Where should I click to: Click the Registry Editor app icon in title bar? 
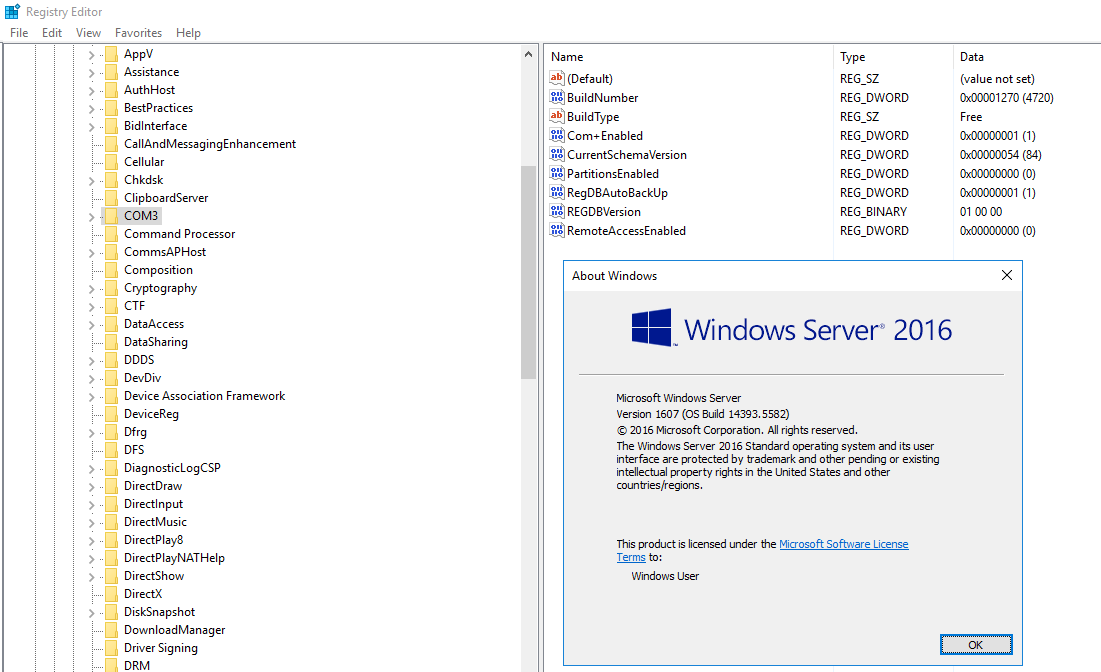click(13, 11)
